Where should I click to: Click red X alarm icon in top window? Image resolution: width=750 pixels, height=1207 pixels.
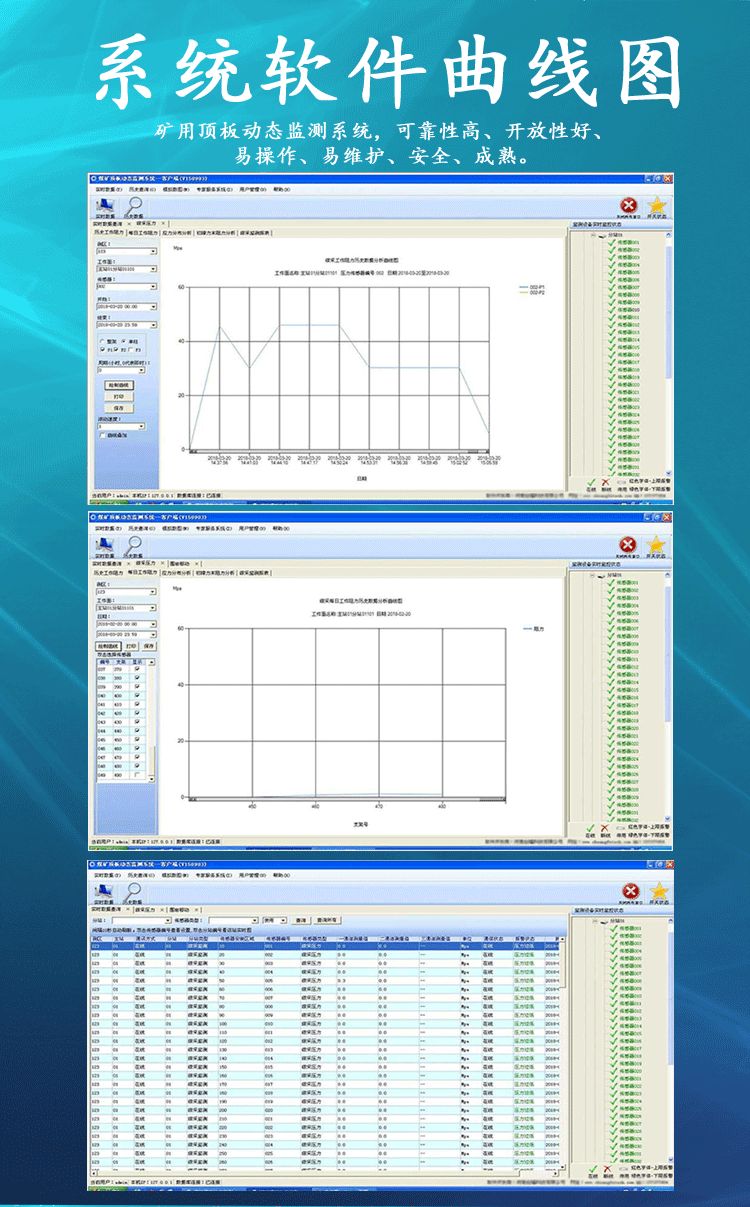point(628,205)
